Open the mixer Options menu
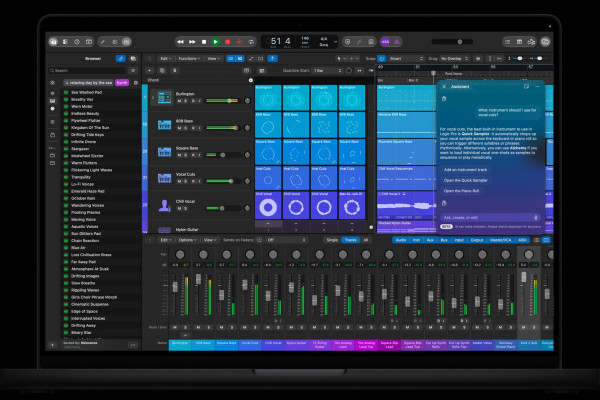Screen dimensions: 600x400 tap(188, 240)
